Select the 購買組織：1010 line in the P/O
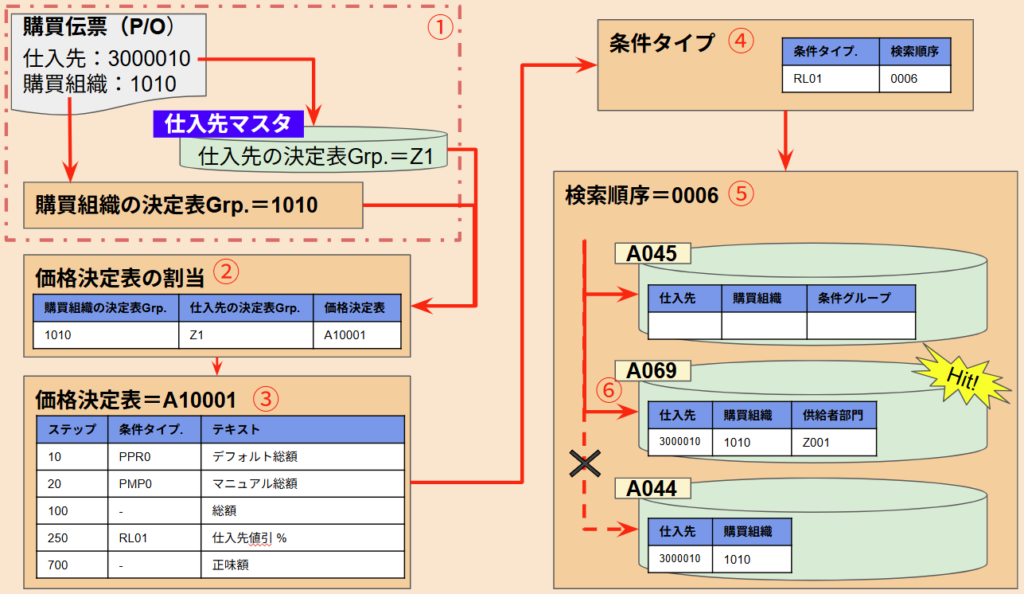The width and height of the screenshot is (1024, 594). 100,84
